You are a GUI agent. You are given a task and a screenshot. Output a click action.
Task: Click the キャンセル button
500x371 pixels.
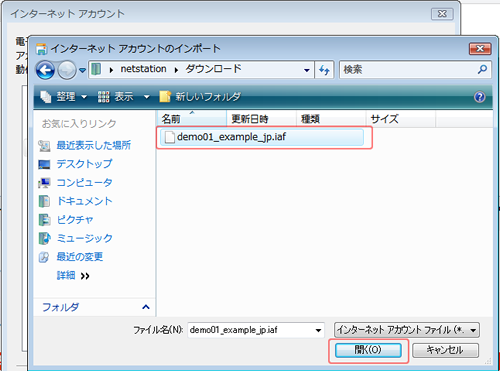445,350
